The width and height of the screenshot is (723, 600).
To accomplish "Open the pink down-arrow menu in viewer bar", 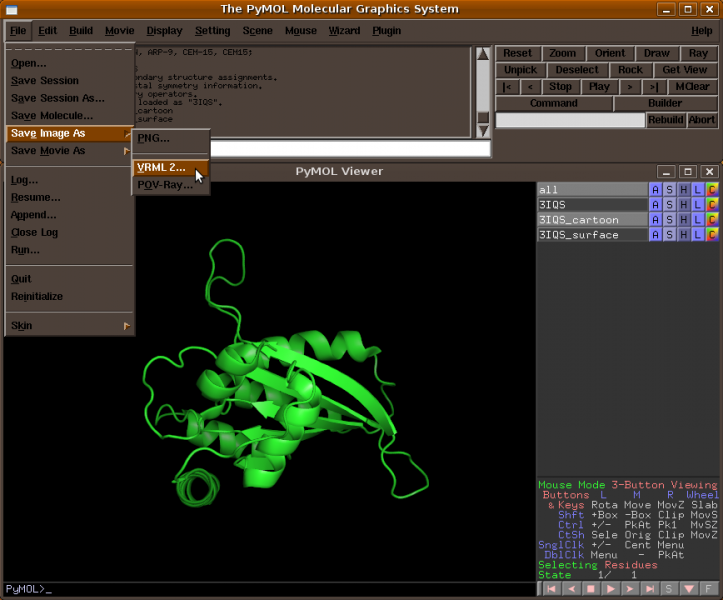I will [x=689, y=589].
